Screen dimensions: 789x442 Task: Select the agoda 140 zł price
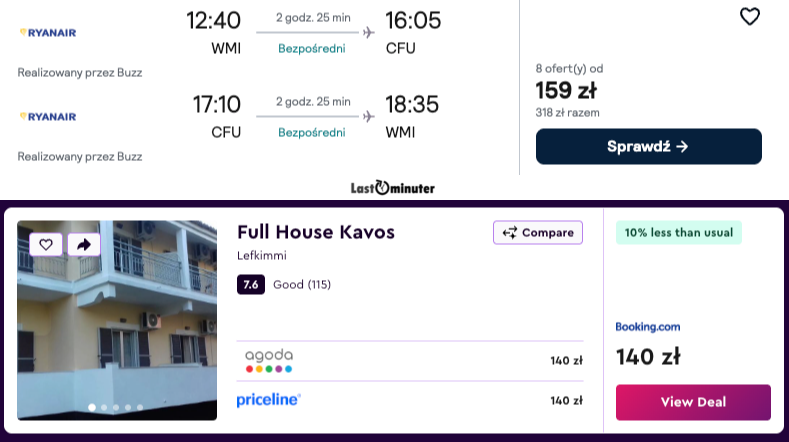pos(566,361)
